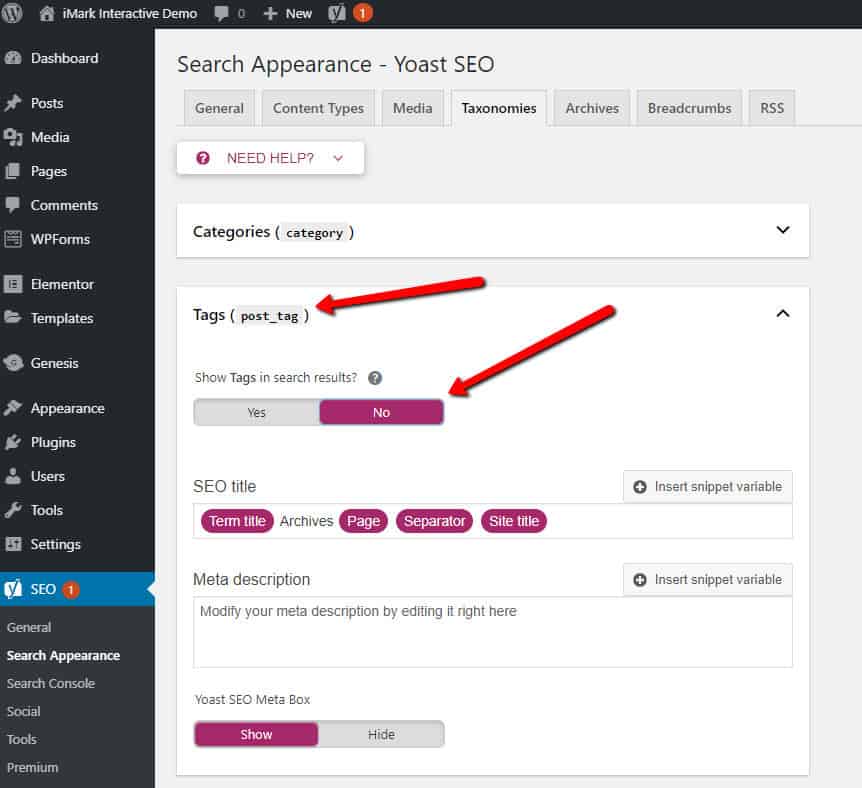Click the Comments sidebar icon
862x788 pixels.
point(13,205)
